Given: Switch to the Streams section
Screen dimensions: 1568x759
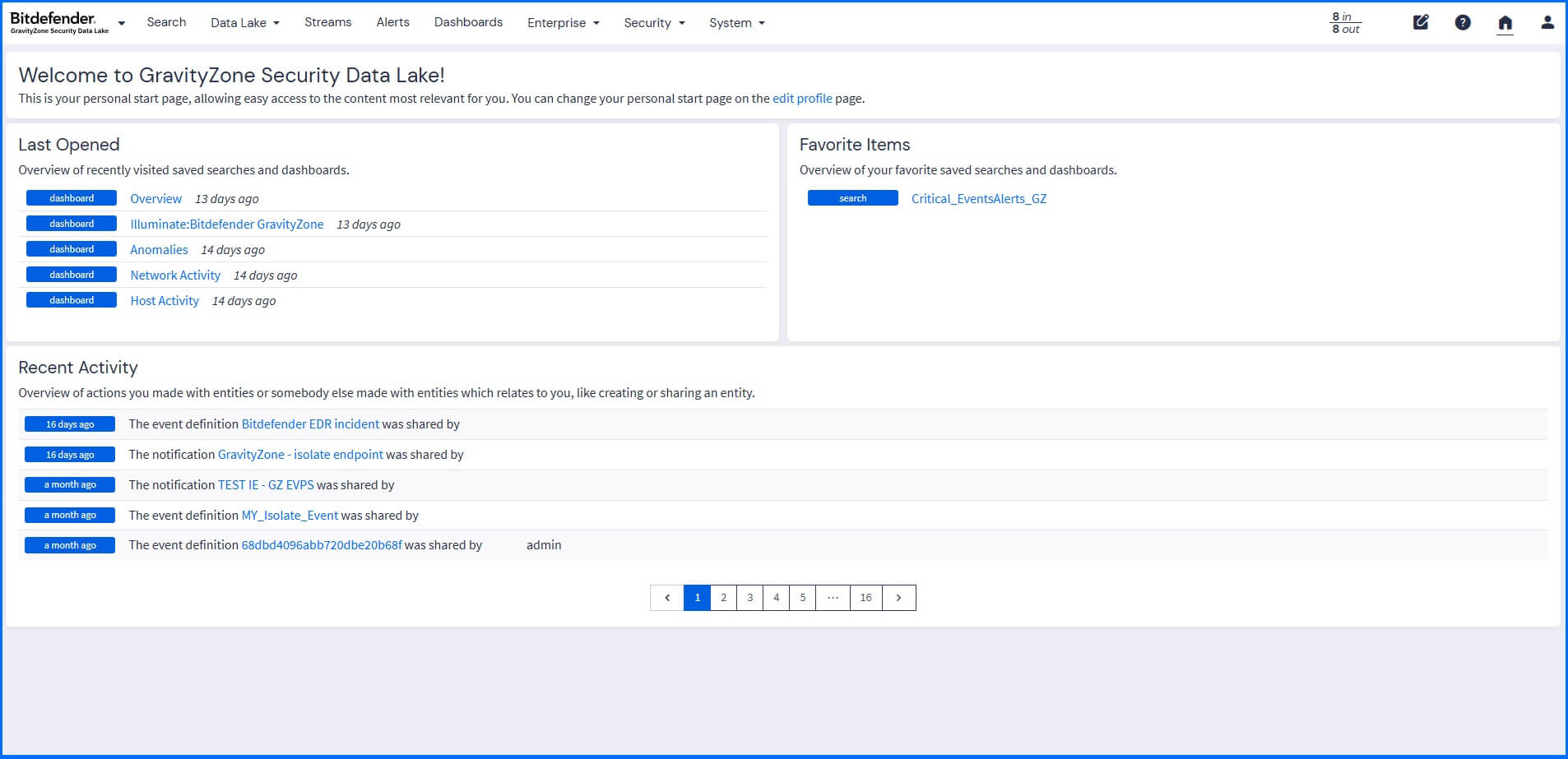Looking at the screenshot, I should [327, 22].
